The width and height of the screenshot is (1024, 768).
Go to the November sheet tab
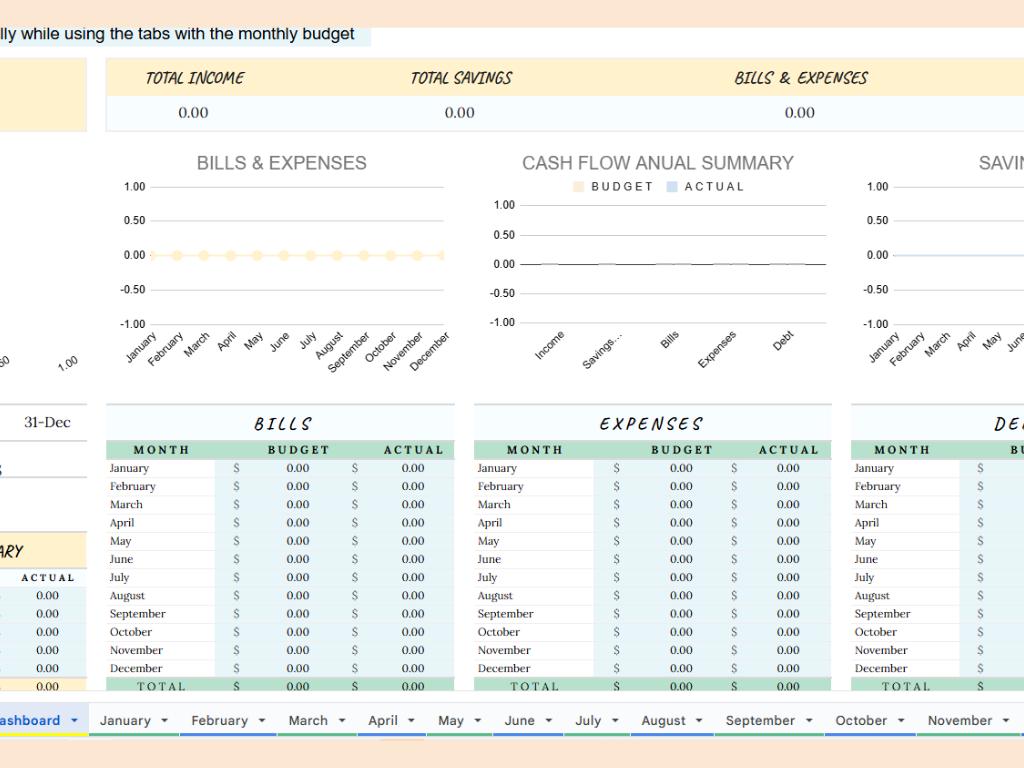pos(960,720)
